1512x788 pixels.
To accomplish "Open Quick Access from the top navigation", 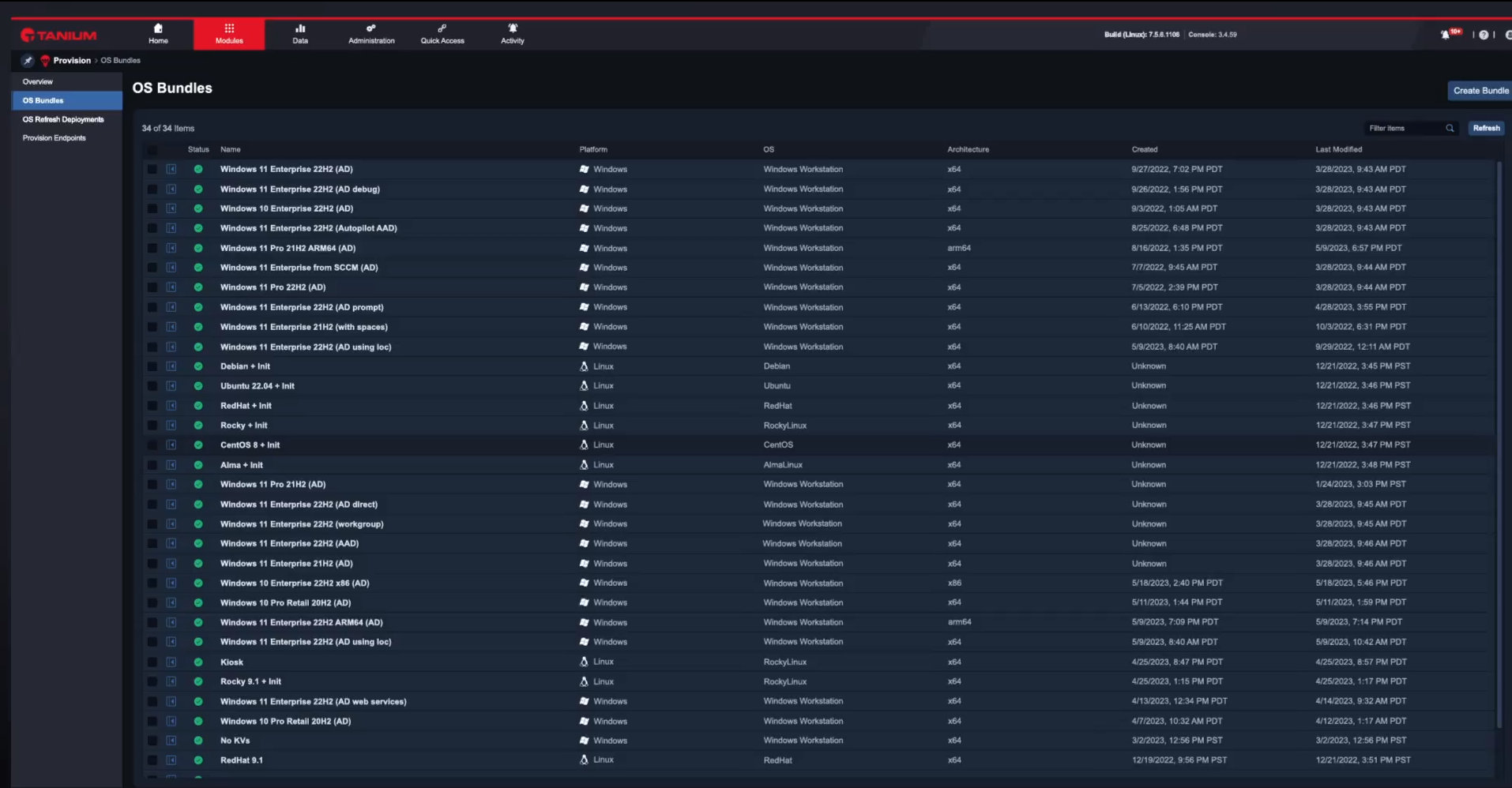I will pos(442,34).
